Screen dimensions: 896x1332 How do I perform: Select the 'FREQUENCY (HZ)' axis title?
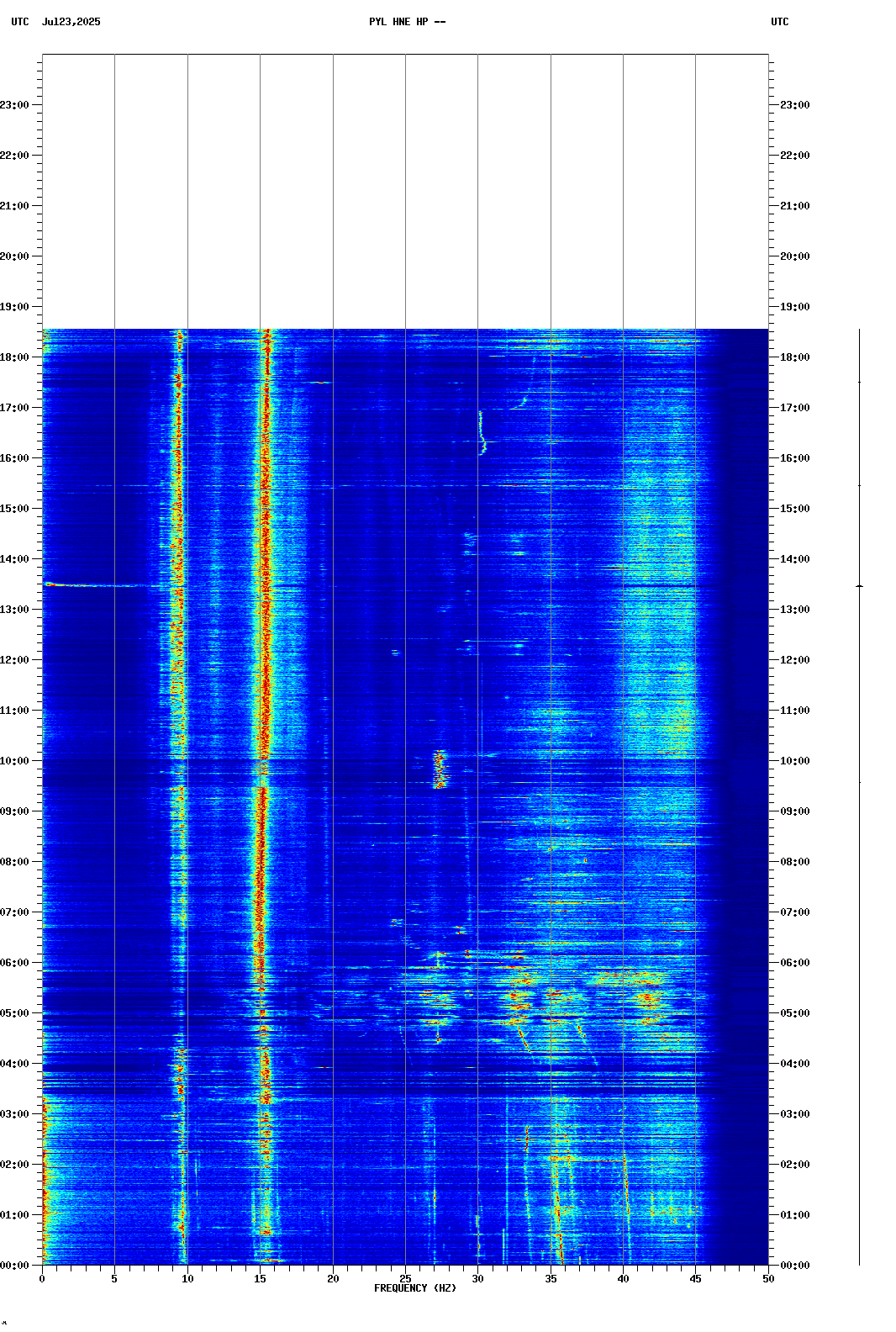point(415,1288)
